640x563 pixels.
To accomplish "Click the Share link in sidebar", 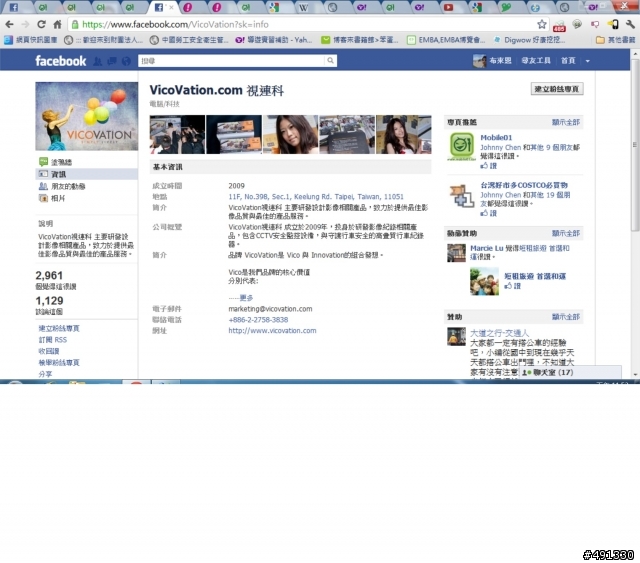I will [x=45, y=374].
